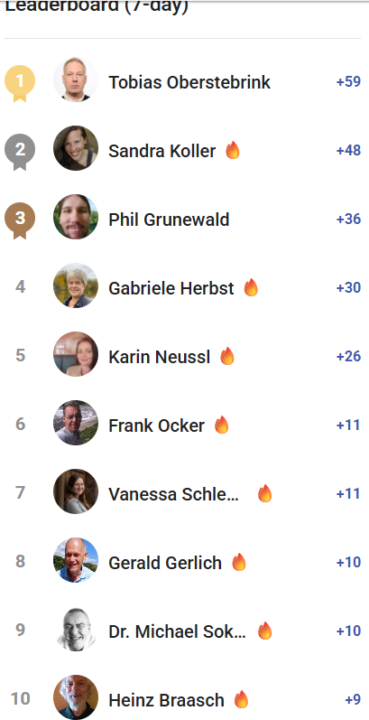This screenshot has width=369, height=720.
Task: Open the Tobias Oberstebrink name link
Action: click(190, 83)
